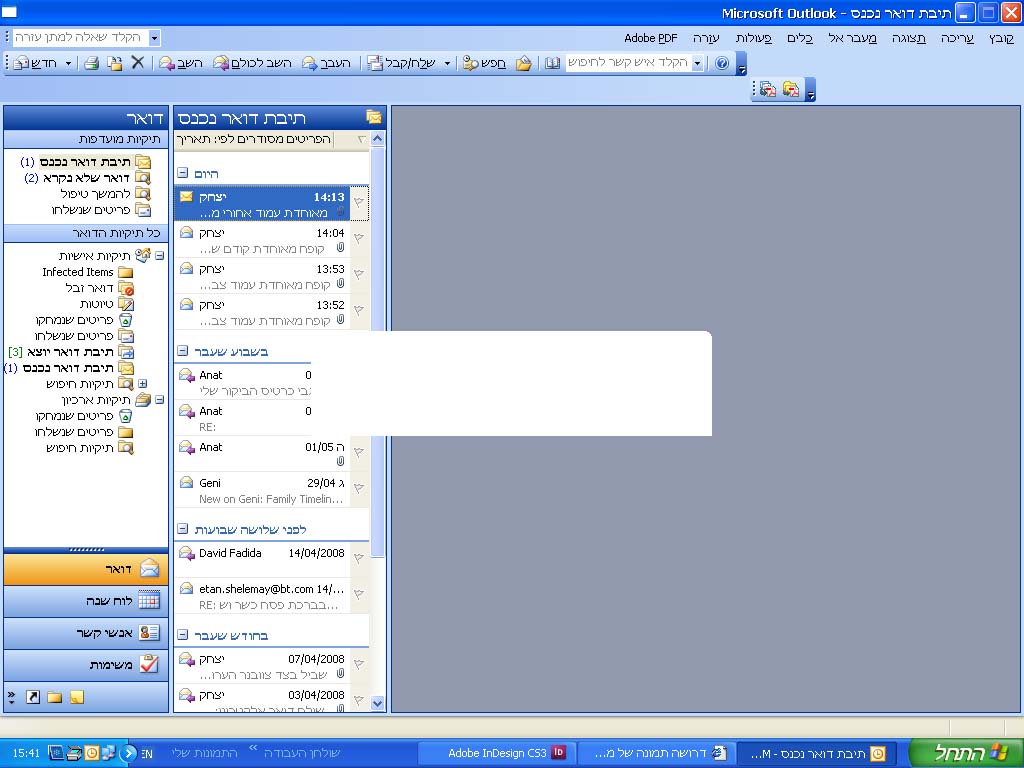Click the message list scroll up arrow
1024x768 pixels.
tap(377, 138)
